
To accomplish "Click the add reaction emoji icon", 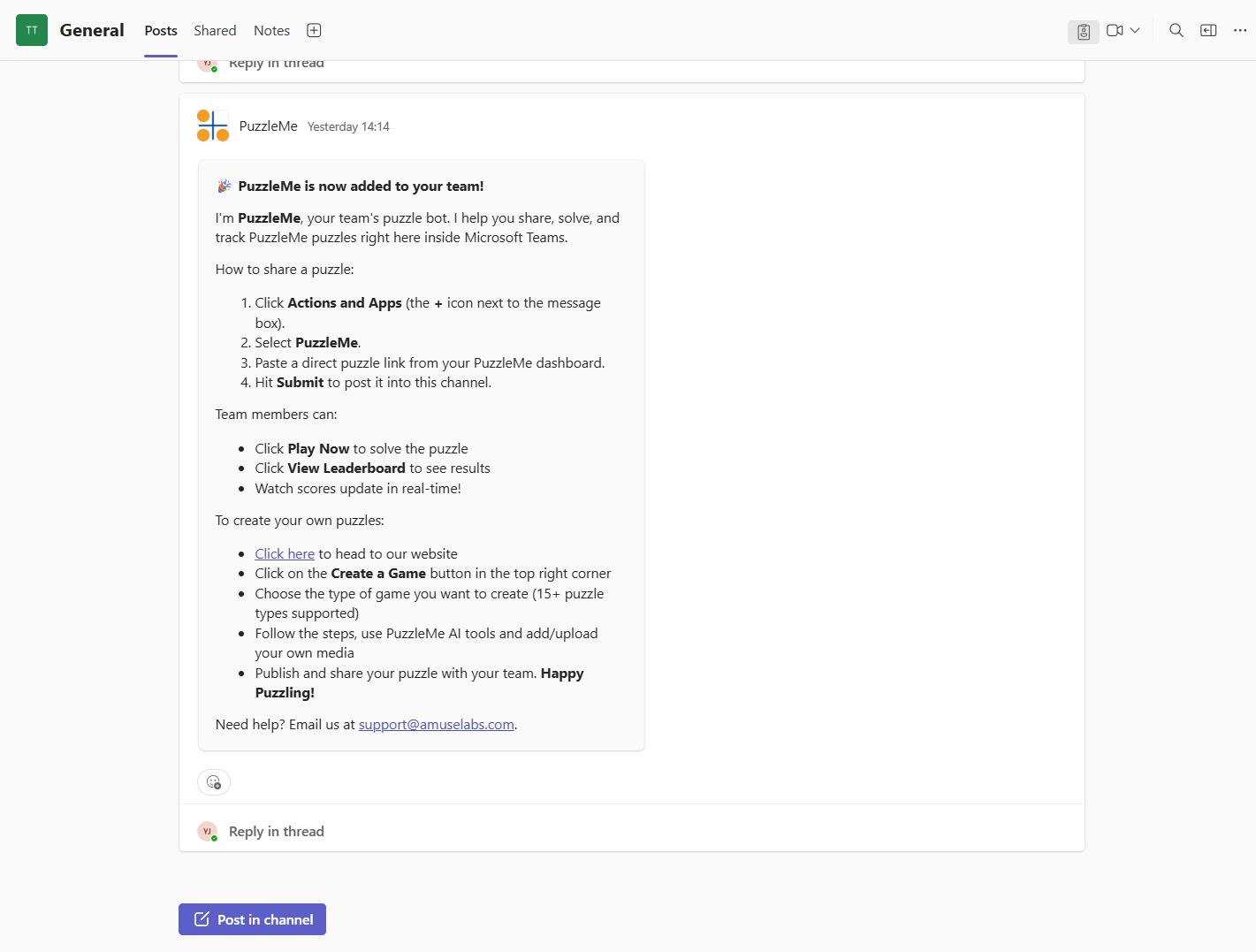I will click(214, 782).
